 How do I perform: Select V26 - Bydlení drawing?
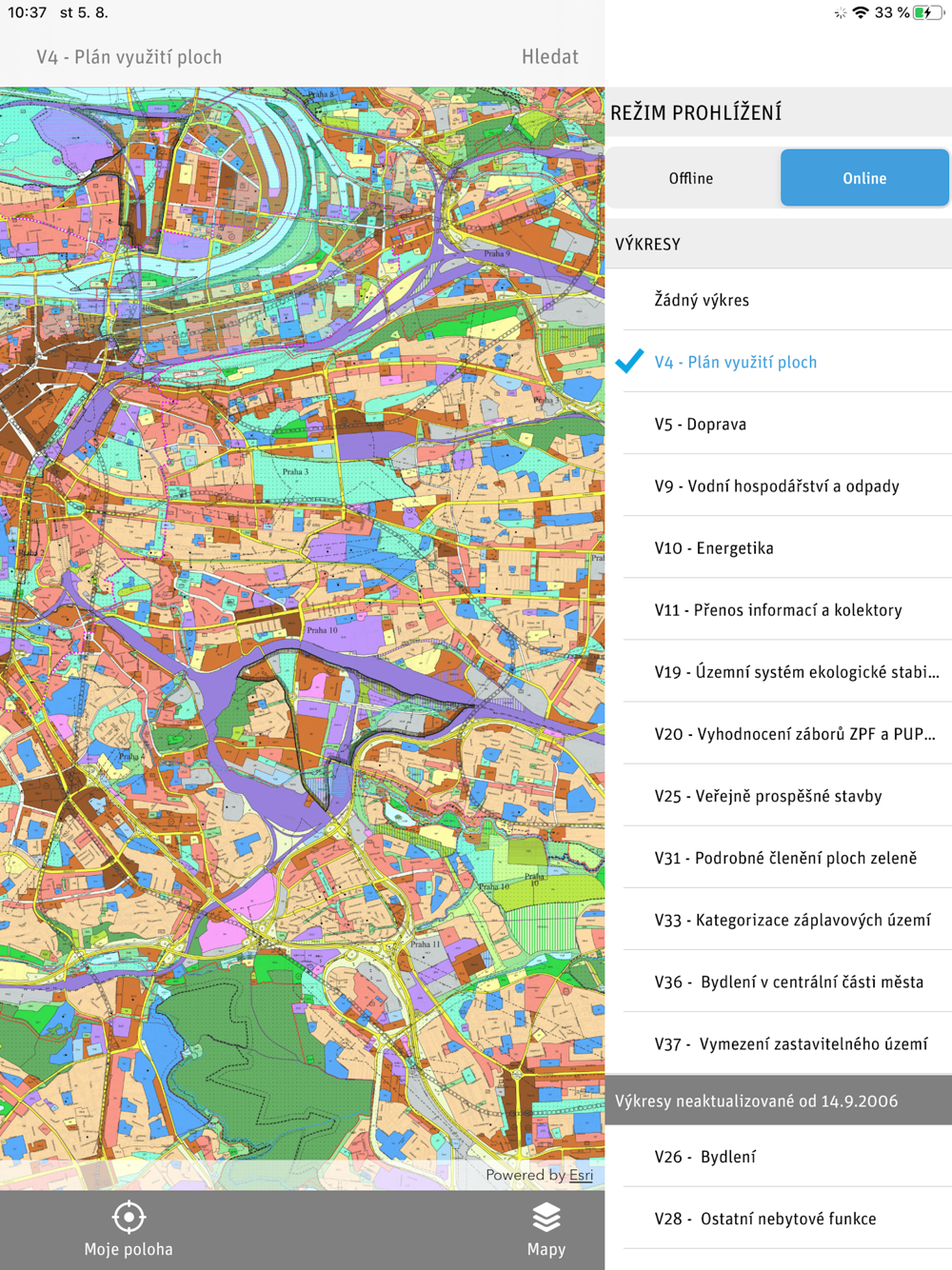(779, 1156)
